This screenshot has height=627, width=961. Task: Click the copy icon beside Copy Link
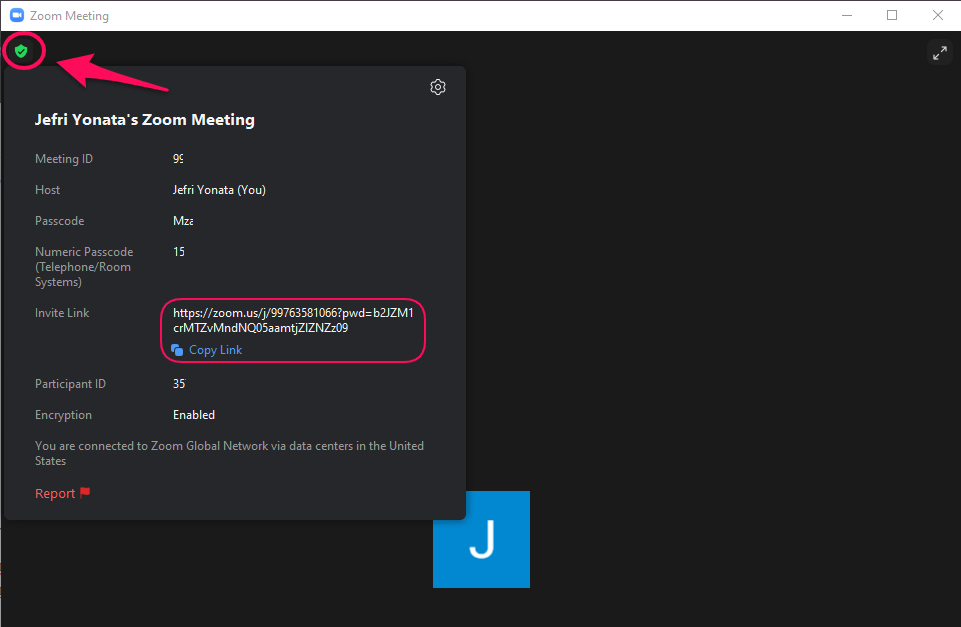pos(177,350)
